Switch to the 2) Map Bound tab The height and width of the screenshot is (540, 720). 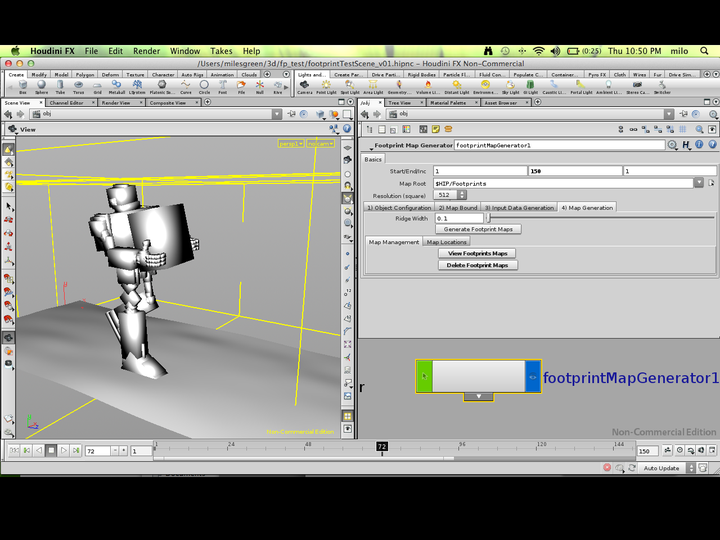pos(459,207)
